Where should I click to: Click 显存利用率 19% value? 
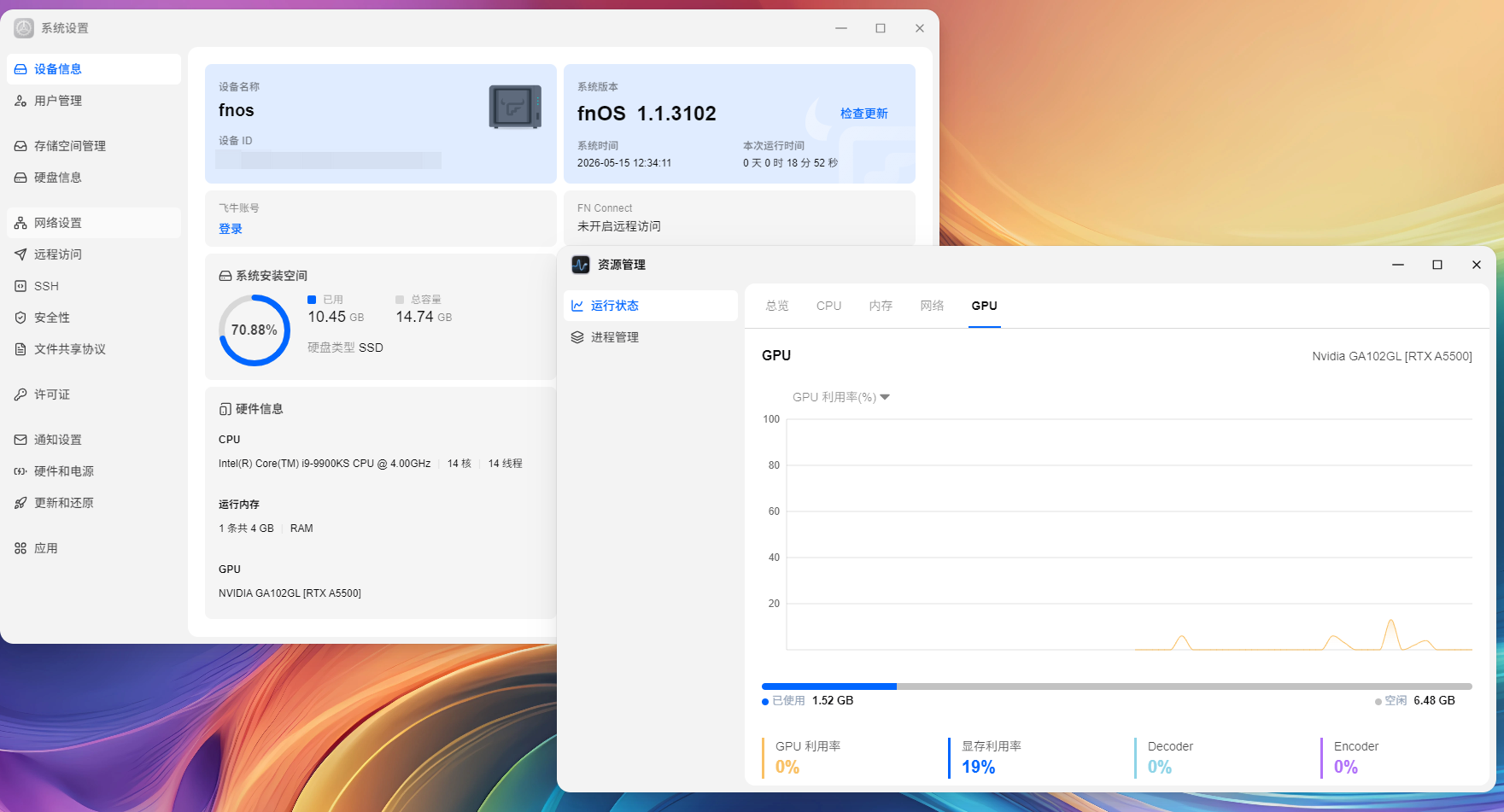(x=979, y=767)
